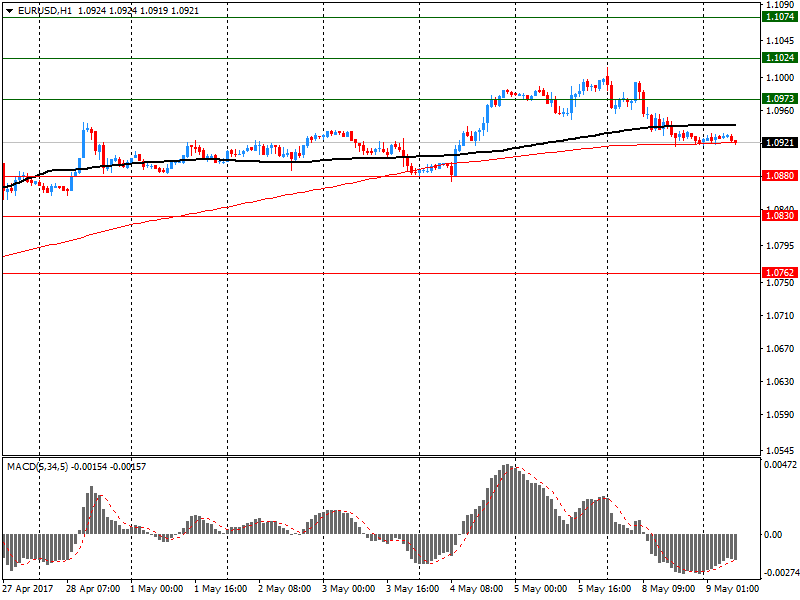Select the 1.1074 green resistance level label
Viewport: 800px width, 600px height.
[x=780, y=17]
